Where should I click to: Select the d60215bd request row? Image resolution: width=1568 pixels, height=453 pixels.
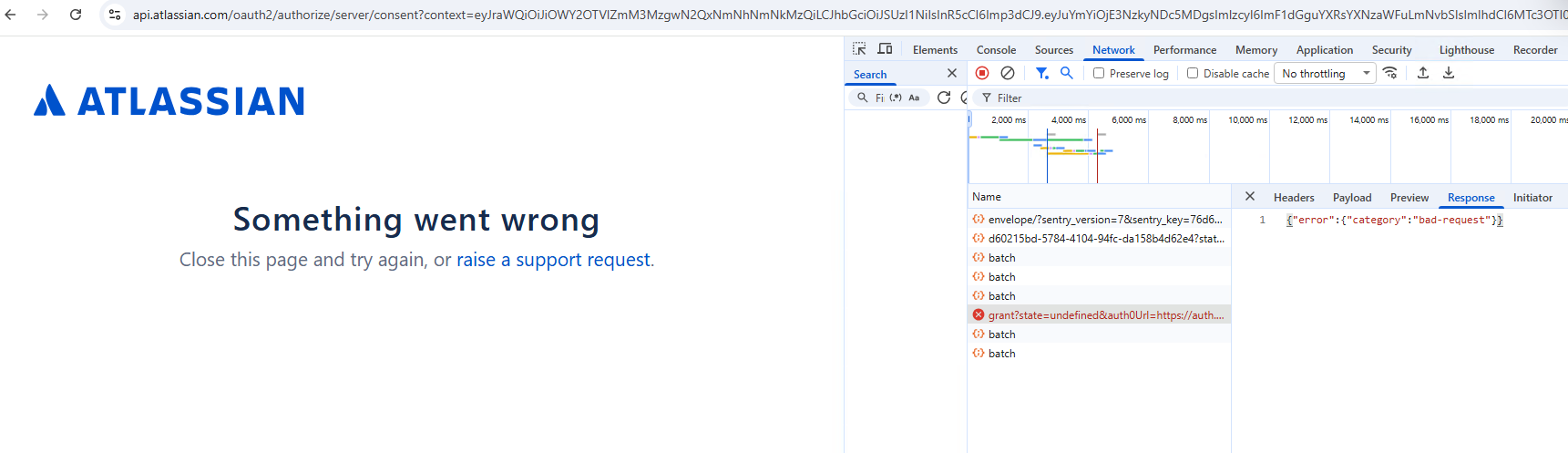[x=1099, y=238]
